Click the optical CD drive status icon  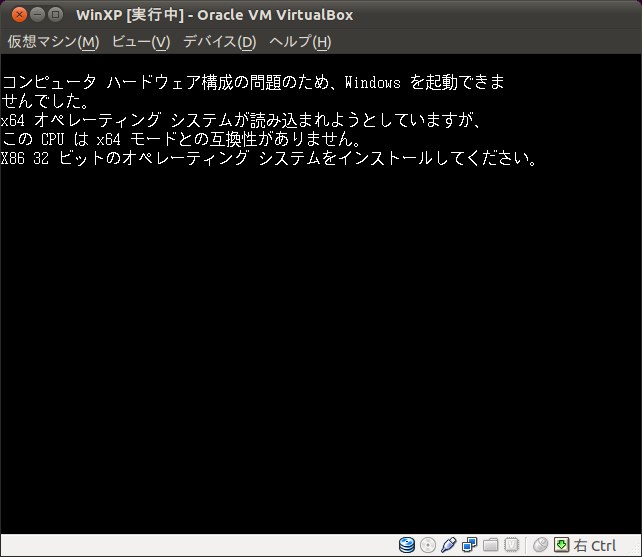tap(428, 545)
